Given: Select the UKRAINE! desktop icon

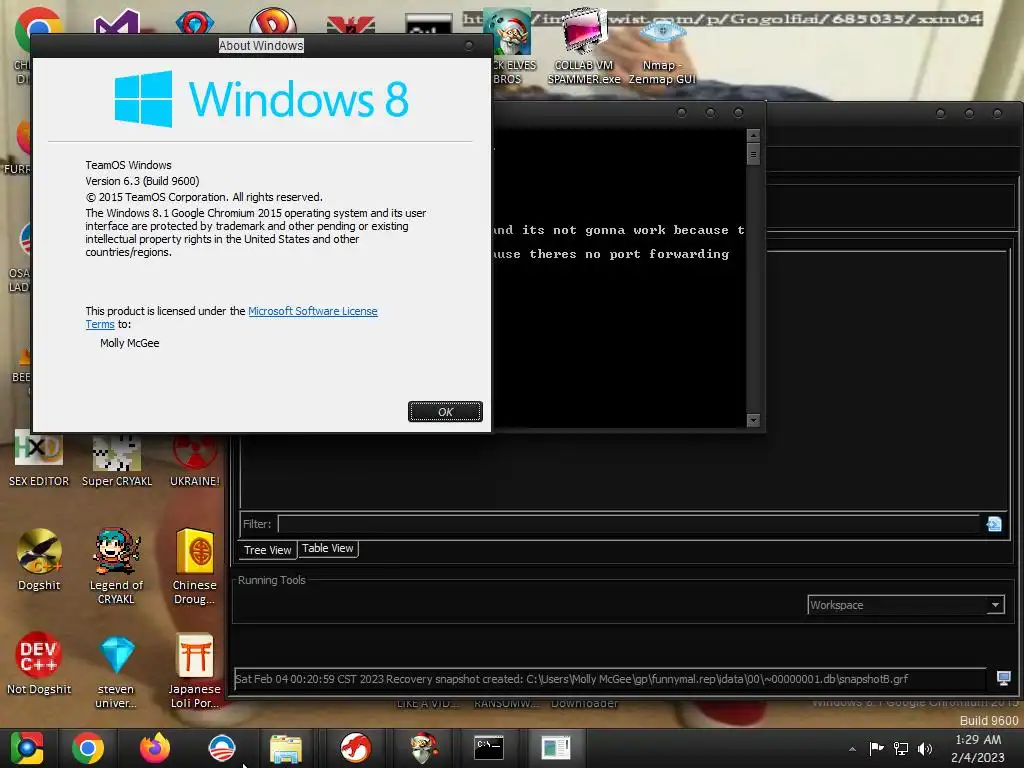Looking at the screenshot, I should click(195, 458).
